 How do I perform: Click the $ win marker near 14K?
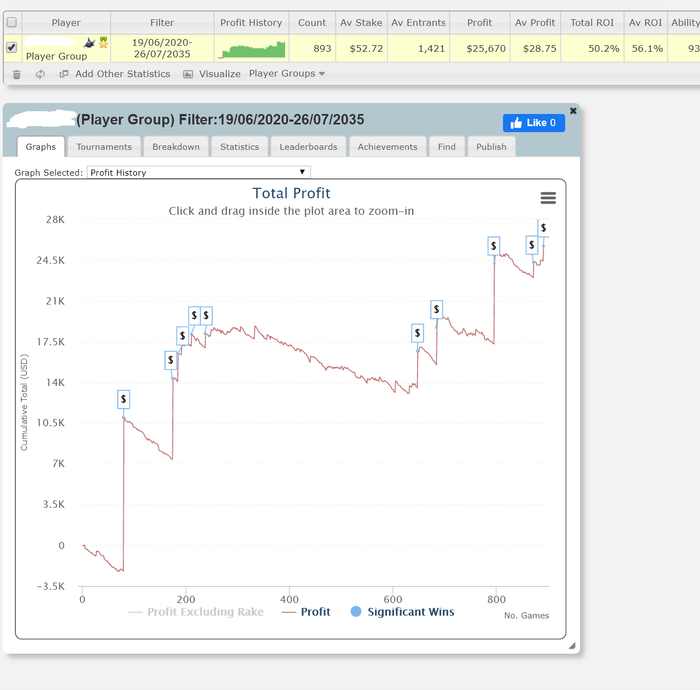(171, 360)
